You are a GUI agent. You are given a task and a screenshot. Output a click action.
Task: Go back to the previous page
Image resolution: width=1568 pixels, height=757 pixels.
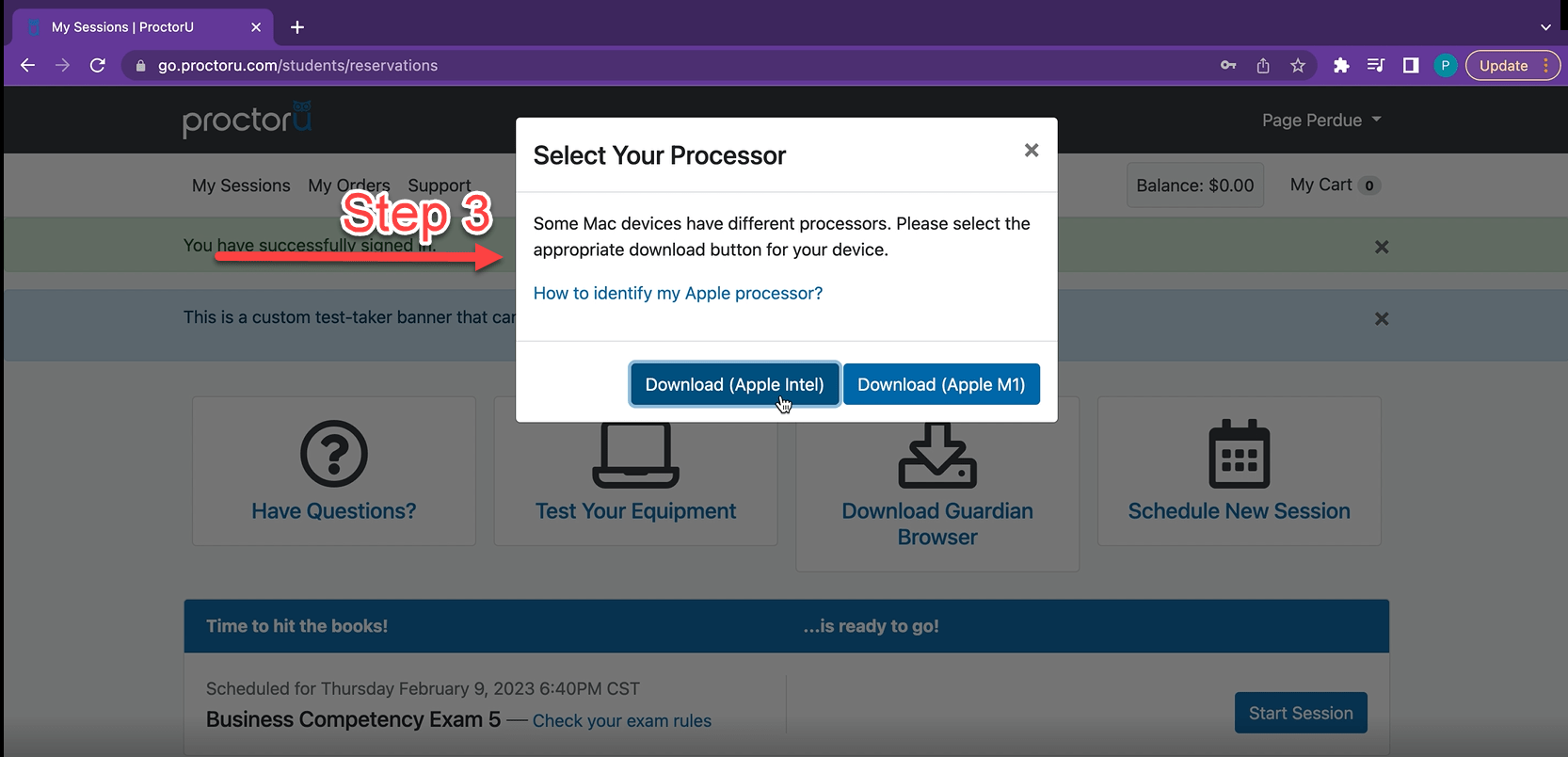pyautogui.click(x=27, y=66)
